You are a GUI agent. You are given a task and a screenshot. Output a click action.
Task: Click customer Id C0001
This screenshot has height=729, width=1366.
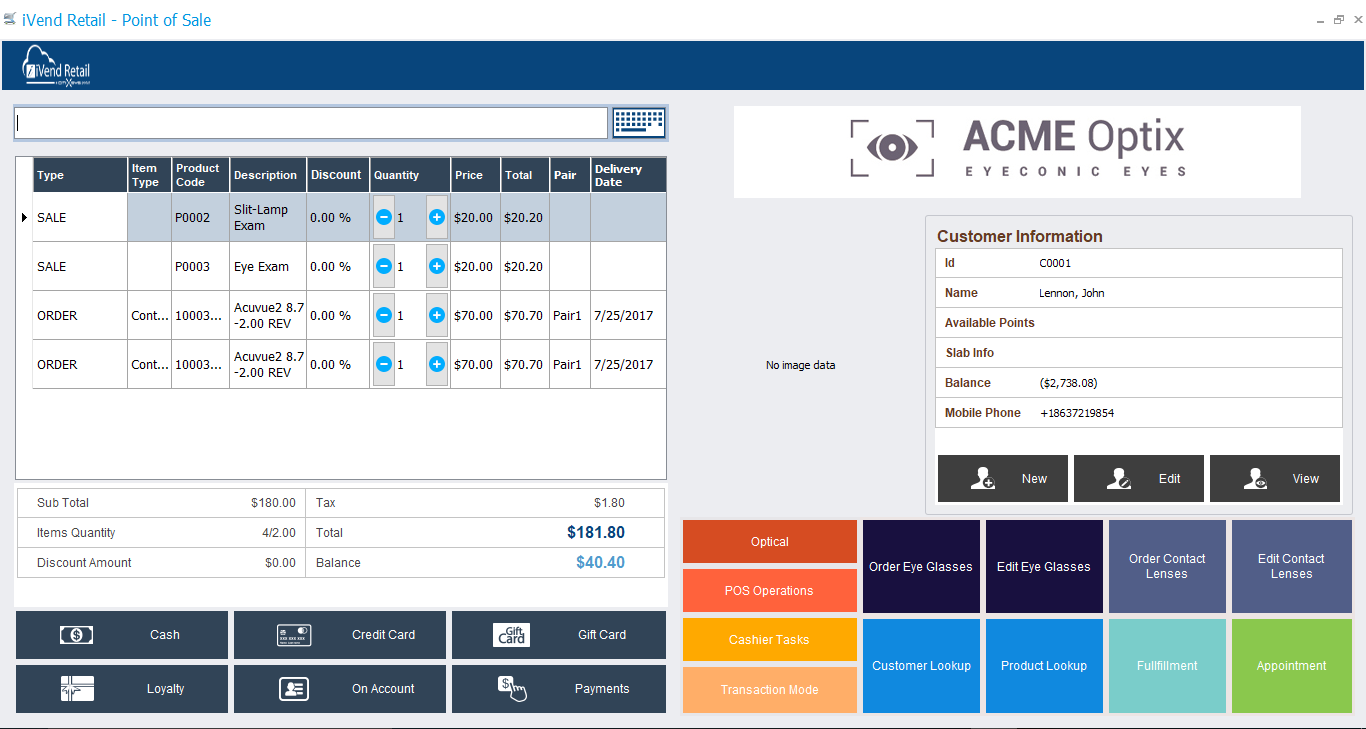point(1055,263)
